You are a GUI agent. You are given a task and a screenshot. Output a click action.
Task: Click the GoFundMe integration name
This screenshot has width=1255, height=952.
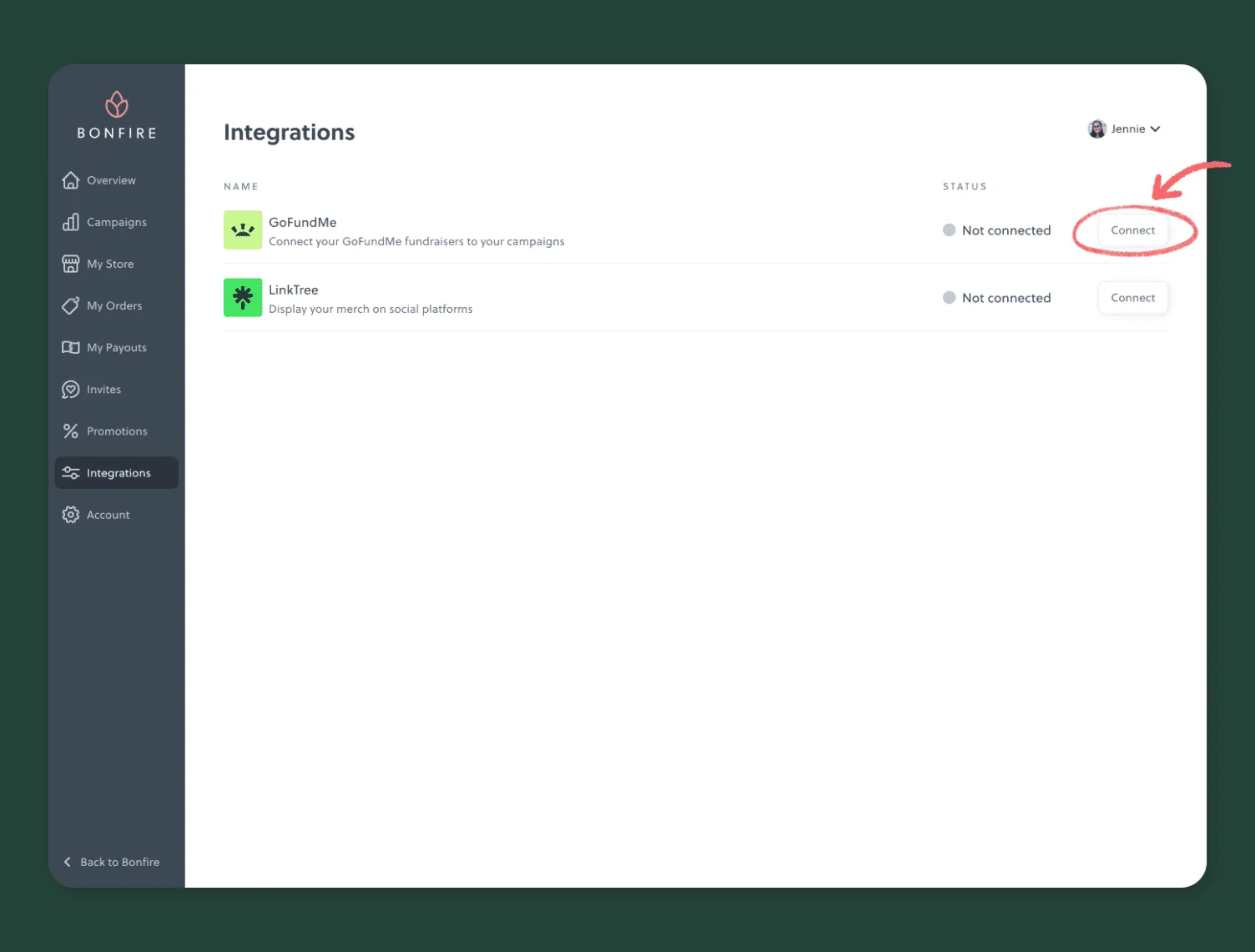pyautogui.click(x=303, y=222)
